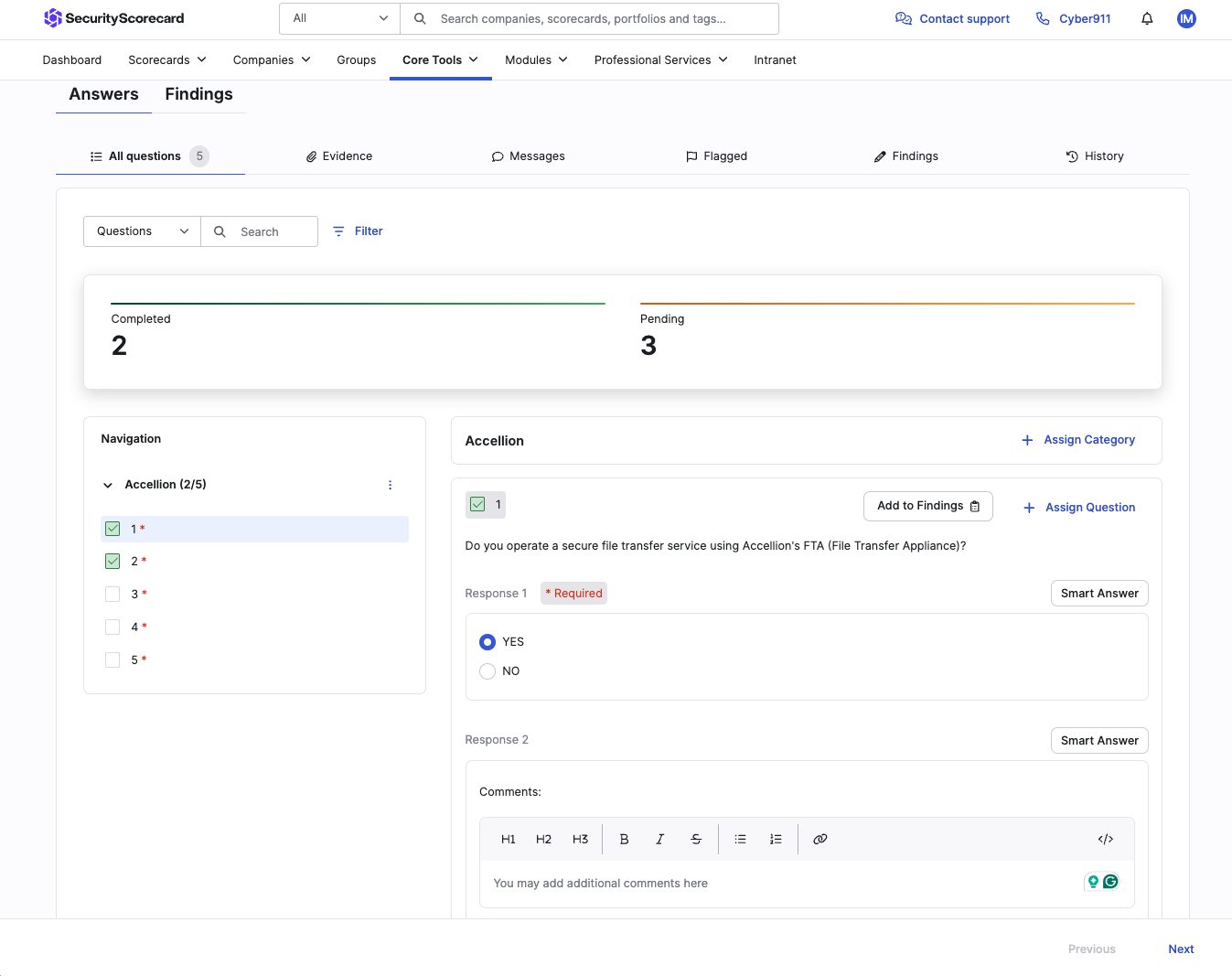Click the three-dot menu beside Accellion (2/5)

click(x=390, y=485)
